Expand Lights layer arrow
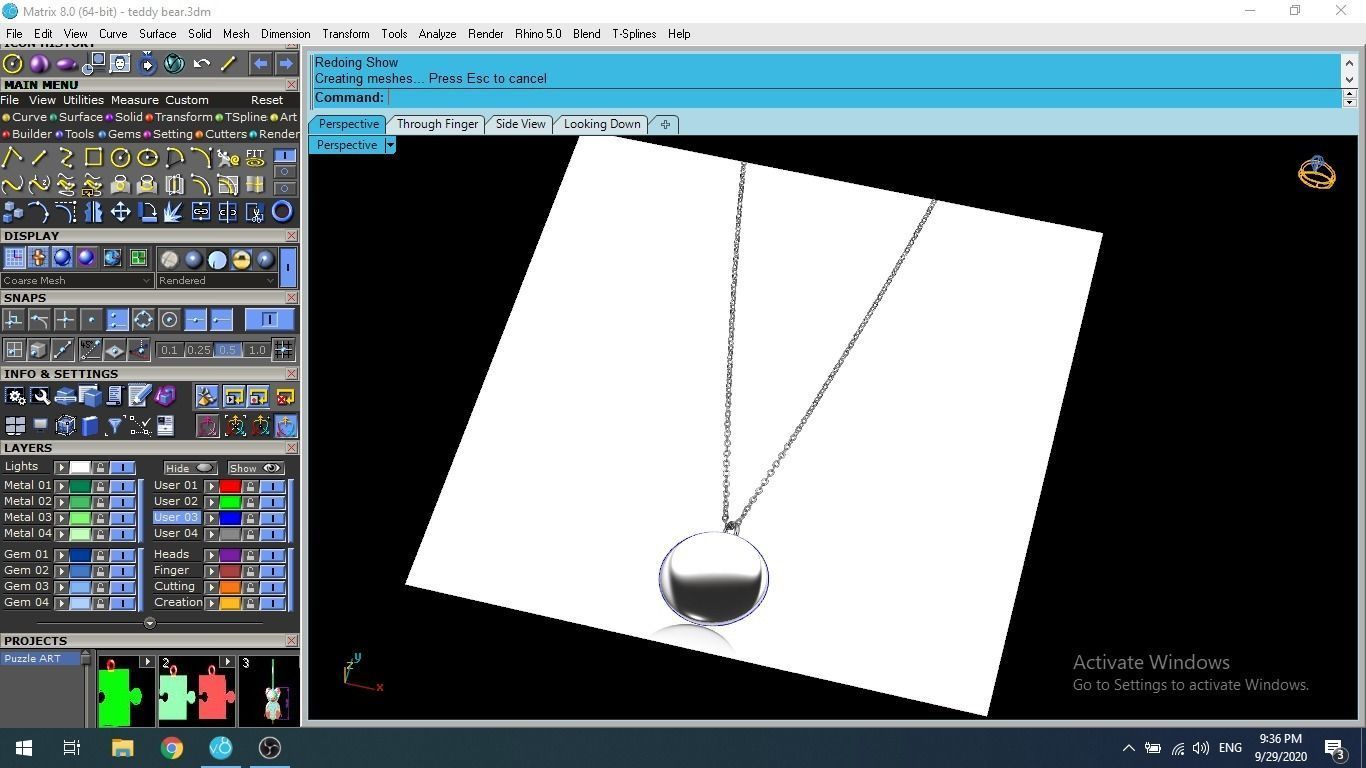This screenshot has height=768, width=1366. pos(61,468)
